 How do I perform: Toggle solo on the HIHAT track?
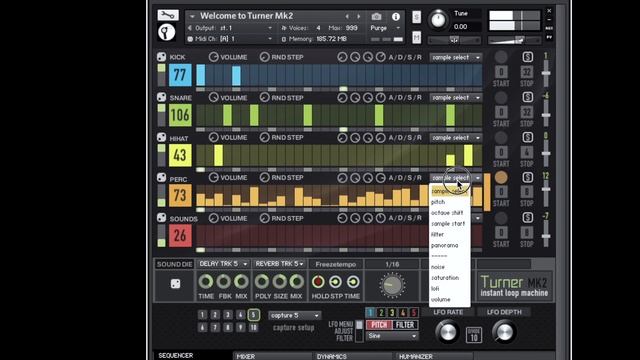(527, 137)
